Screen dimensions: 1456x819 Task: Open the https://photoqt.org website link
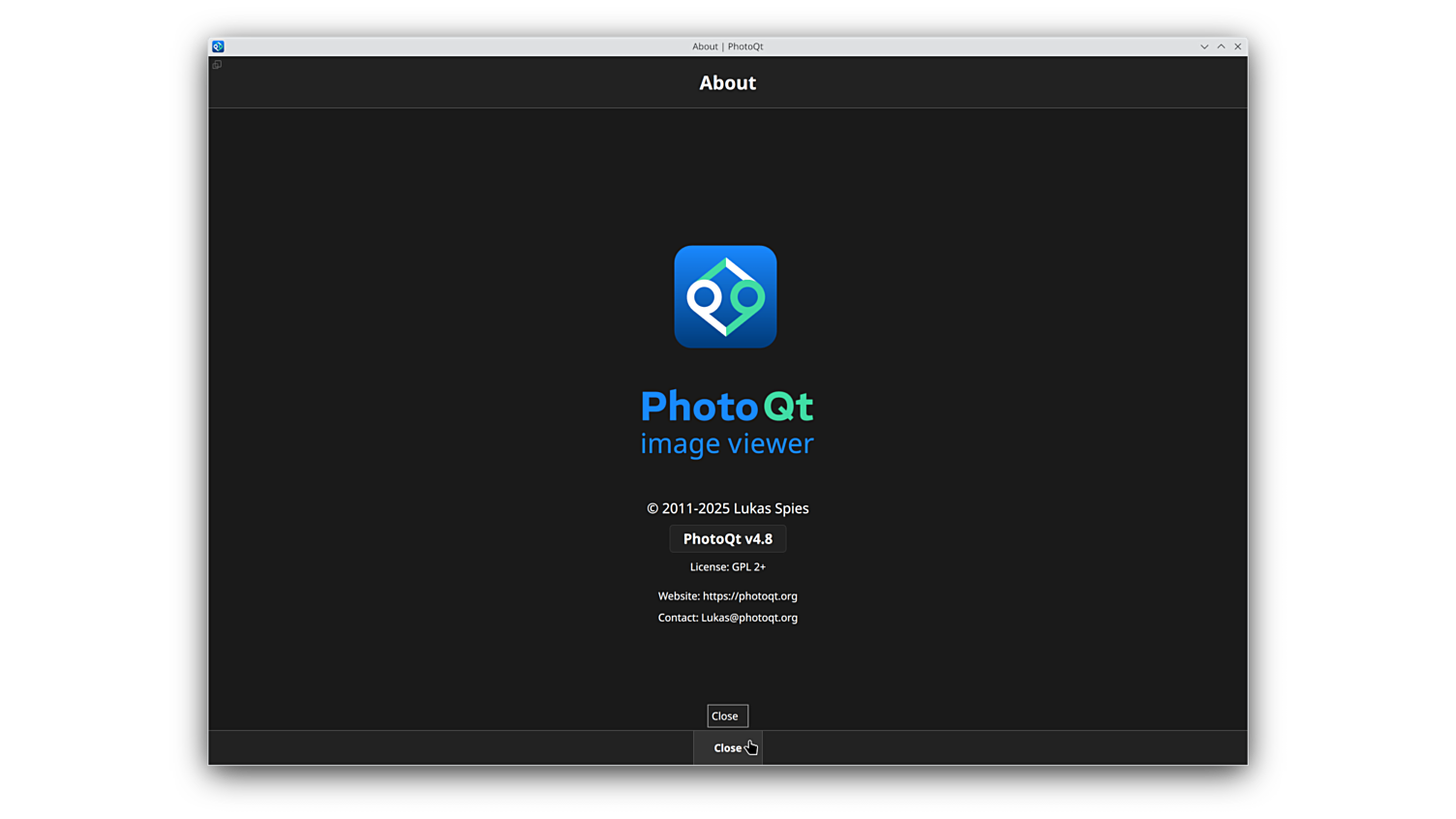(749, 596)
